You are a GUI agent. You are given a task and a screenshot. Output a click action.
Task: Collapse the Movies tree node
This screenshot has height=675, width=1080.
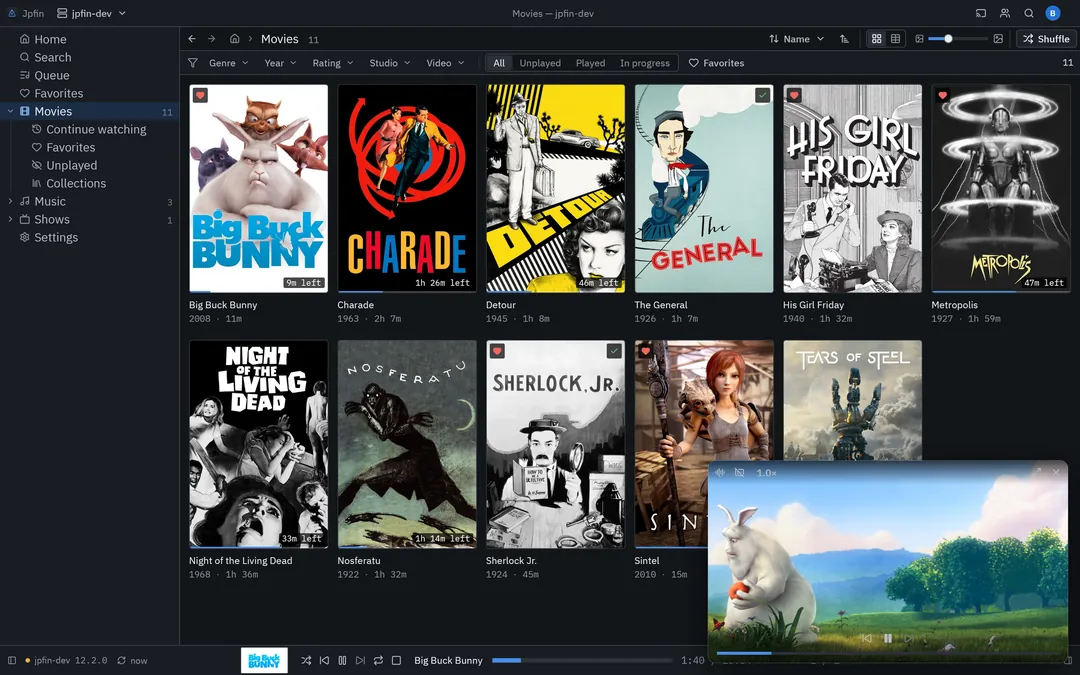click(x=10, y=111)
